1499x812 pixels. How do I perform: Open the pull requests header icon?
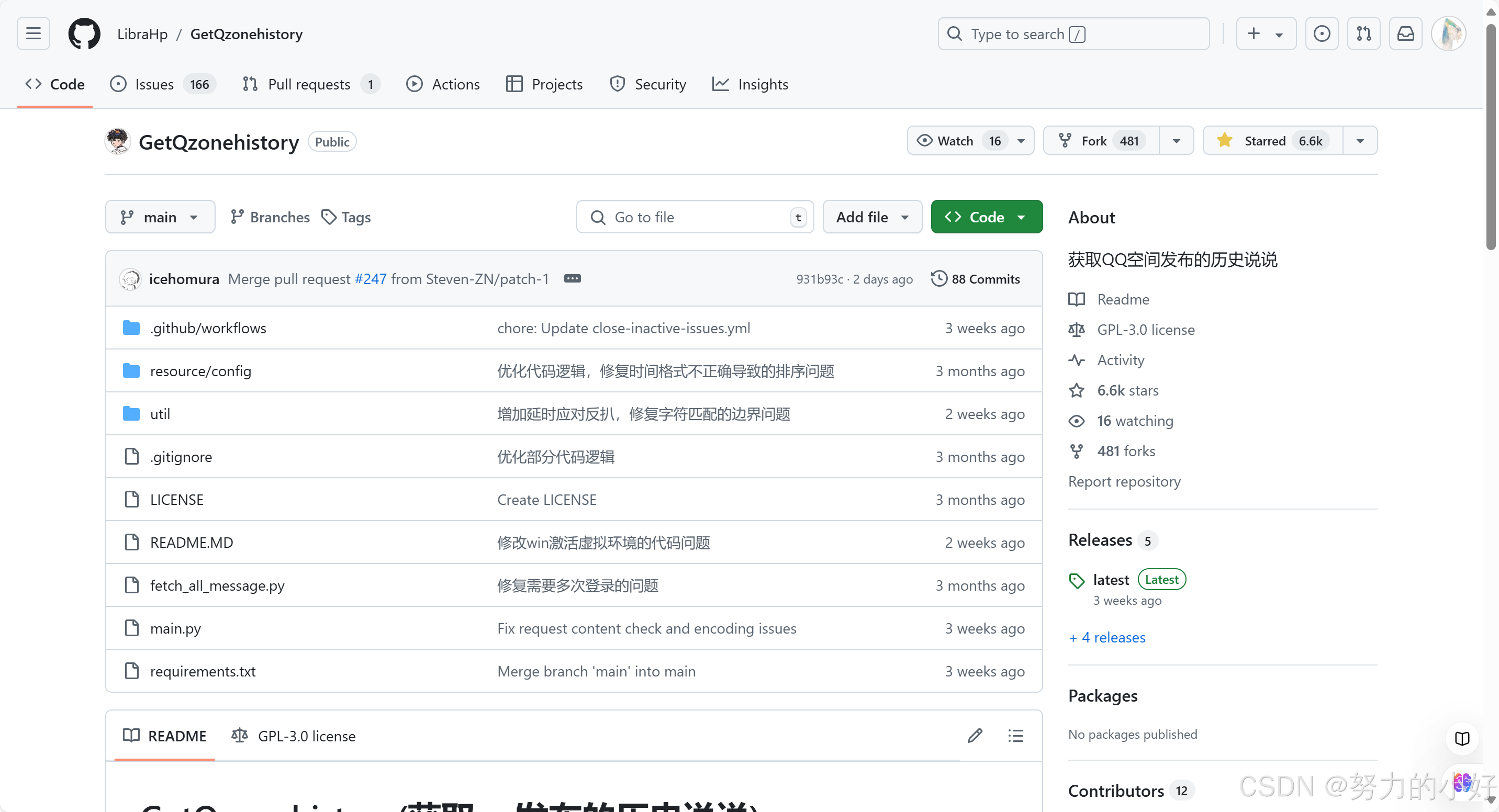[1363, 33]
